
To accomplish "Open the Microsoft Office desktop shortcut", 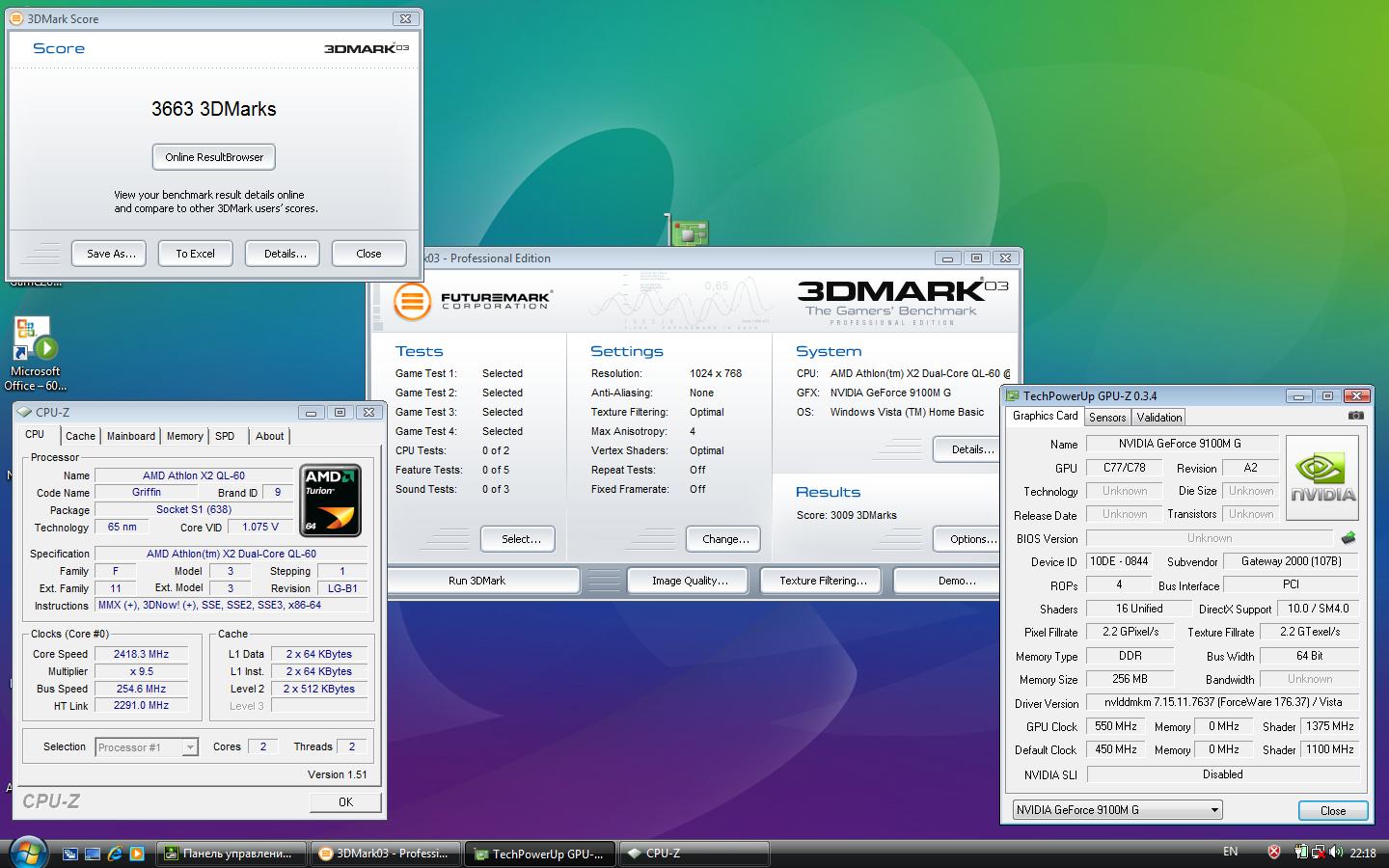I will 35,354.
